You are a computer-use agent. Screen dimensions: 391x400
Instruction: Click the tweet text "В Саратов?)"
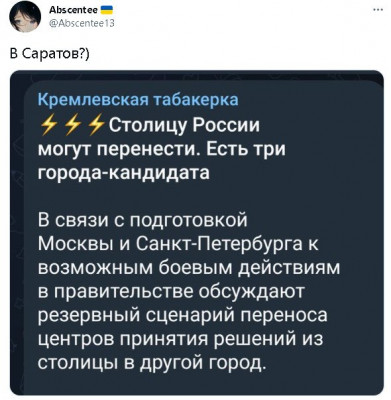click(x=50, y=53)
